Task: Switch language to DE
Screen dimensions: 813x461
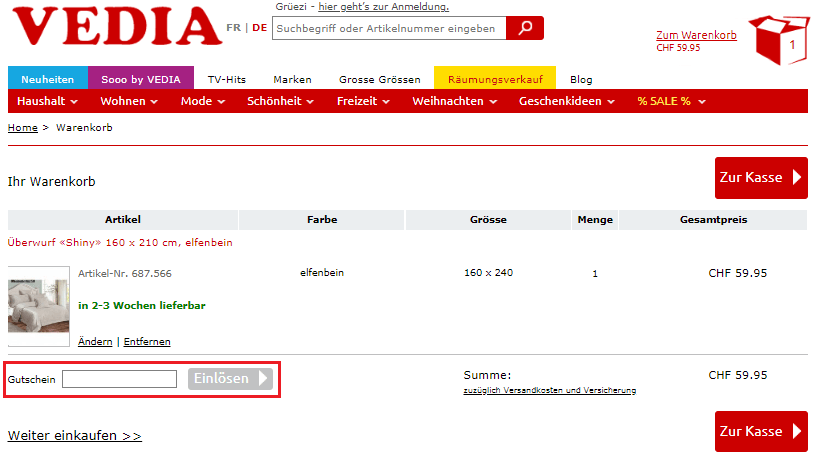Action: click(260, 27)
